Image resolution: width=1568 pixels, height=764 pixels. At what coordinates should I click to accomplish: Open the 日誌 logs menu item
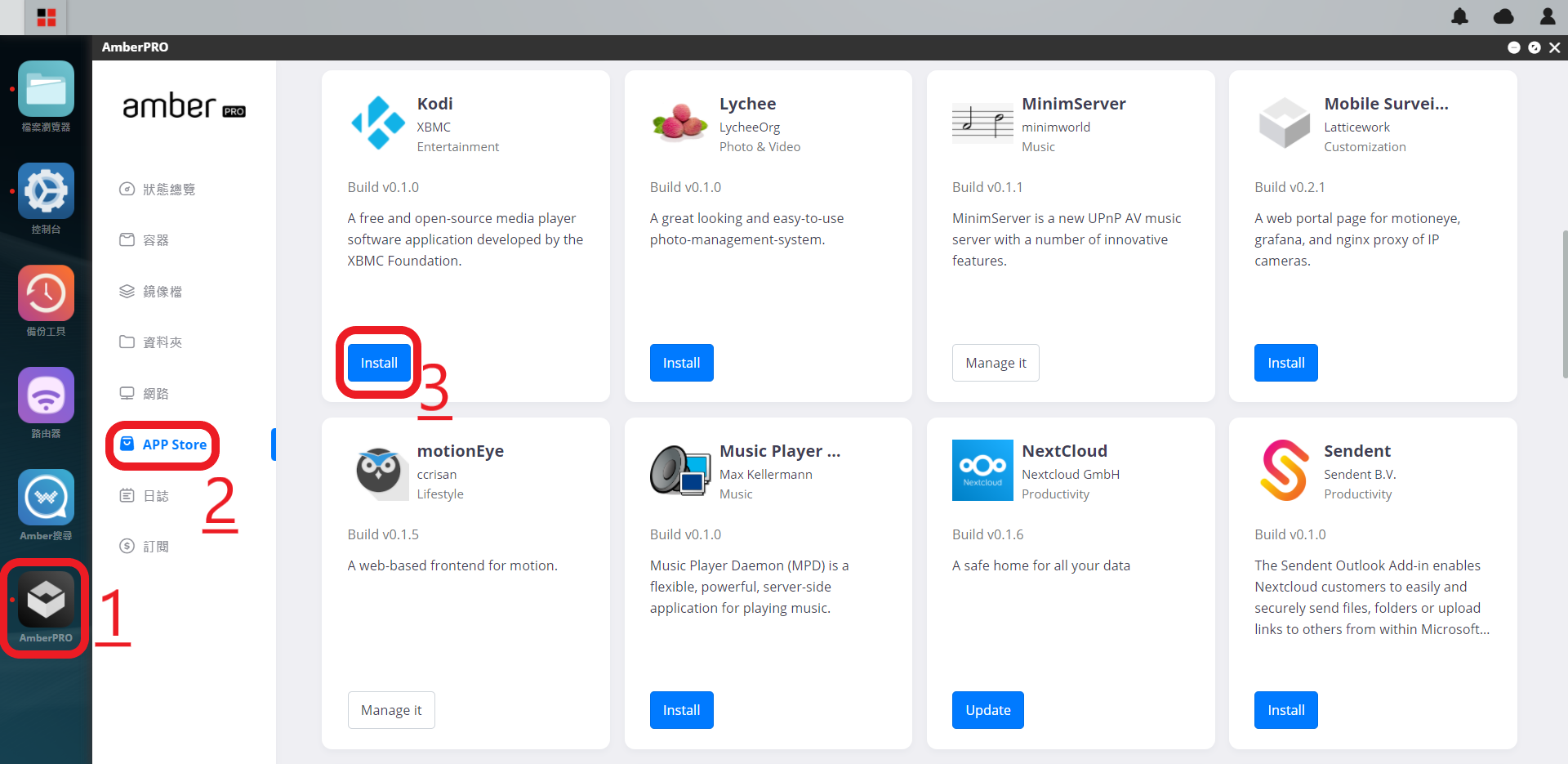[145, 496]
